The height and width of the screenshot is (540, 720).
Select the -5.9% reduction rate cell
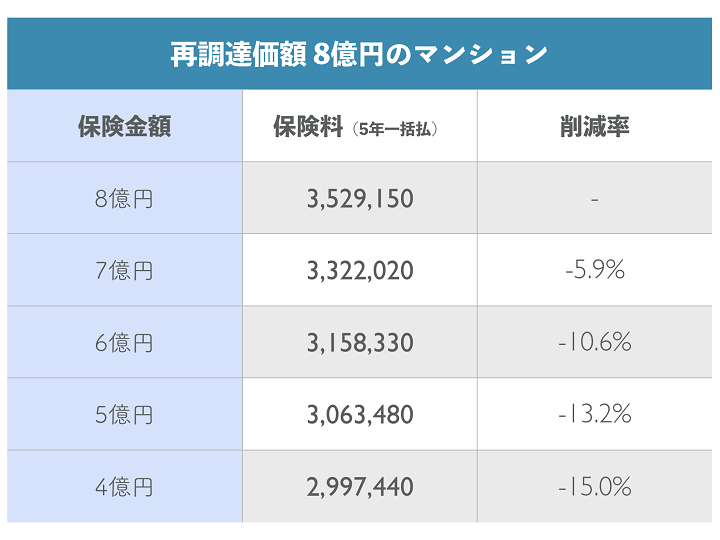(x=595, y=271)
